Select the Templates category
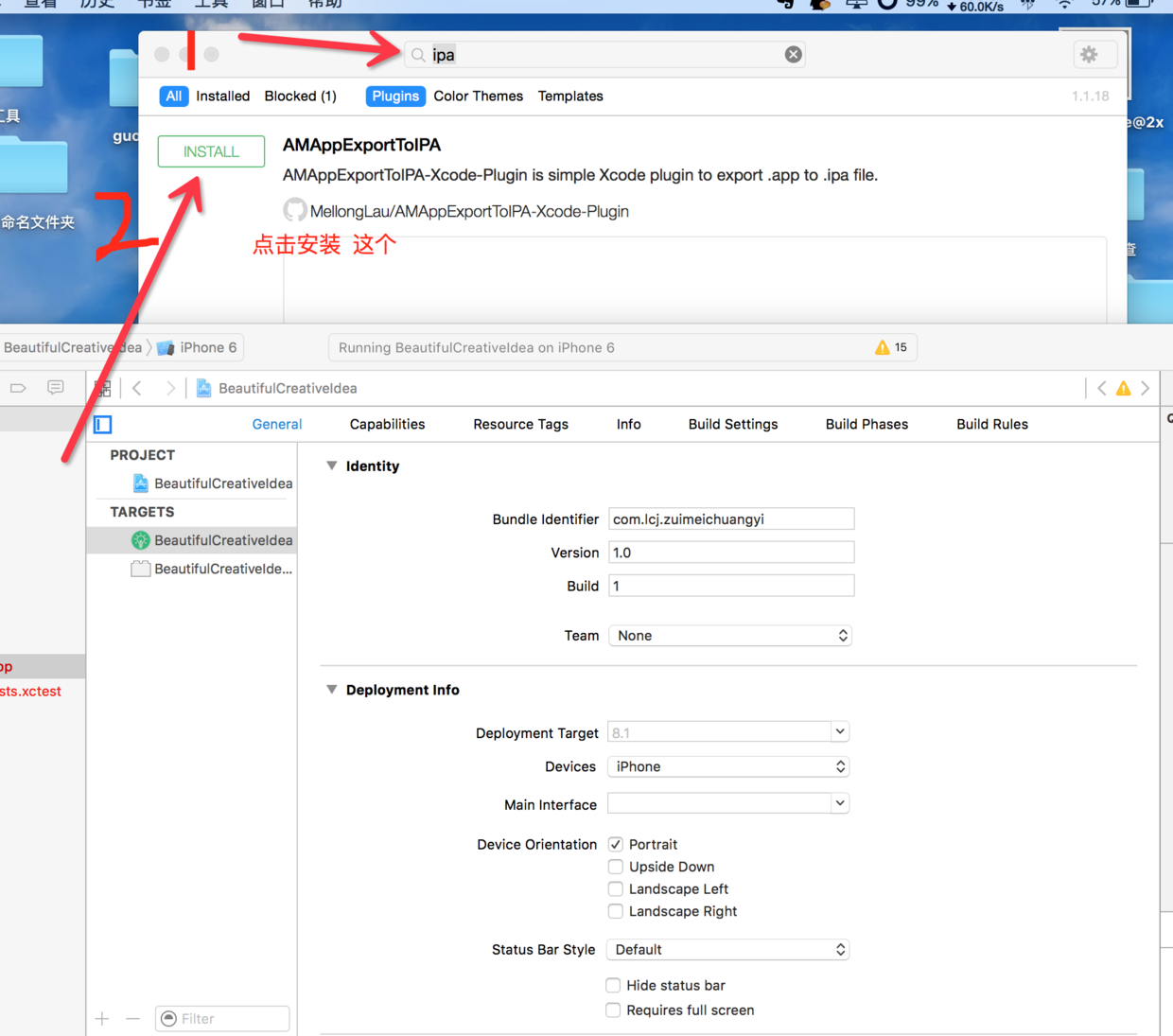 [570, 96]
